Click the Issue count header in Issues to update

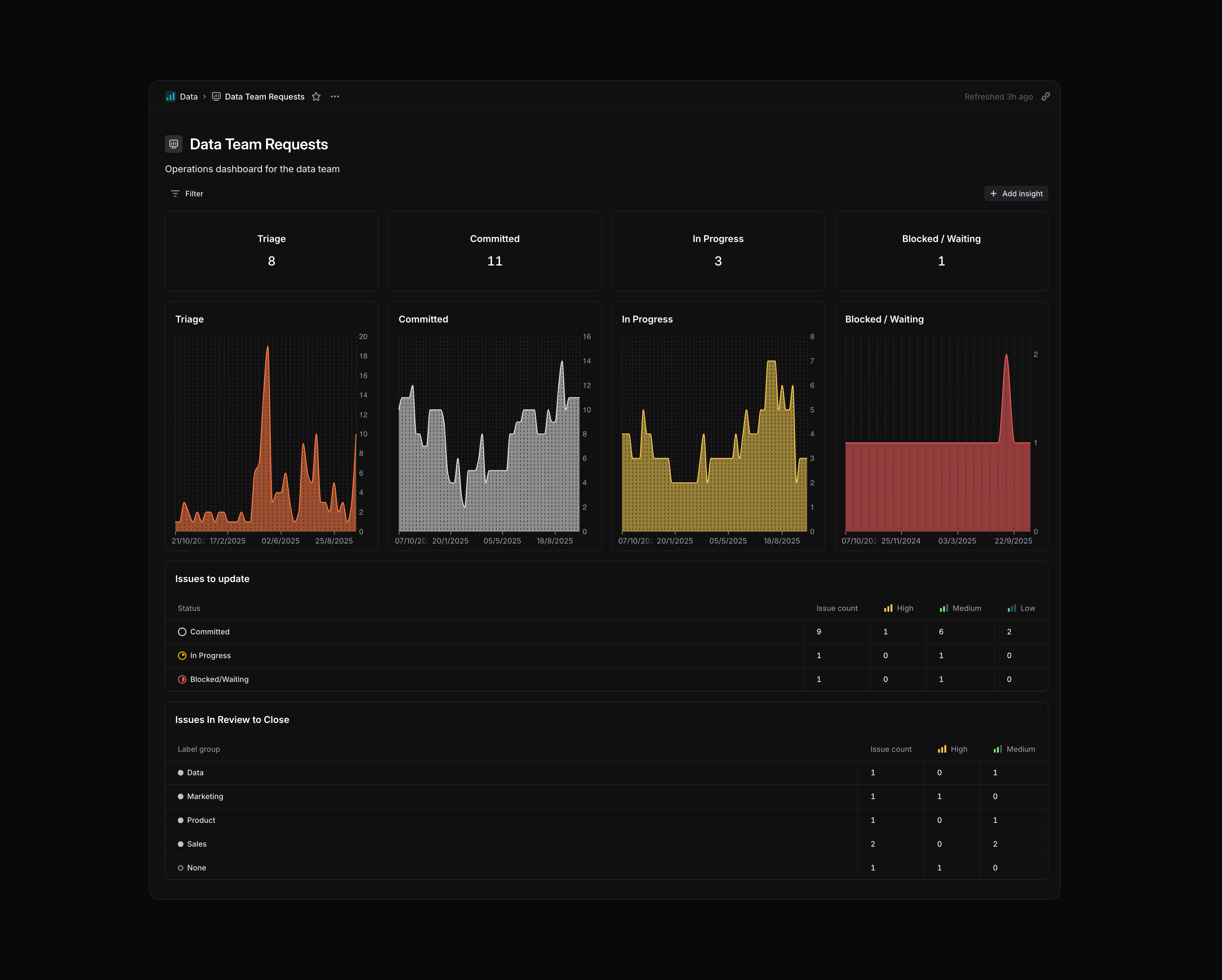coord(837,608)
